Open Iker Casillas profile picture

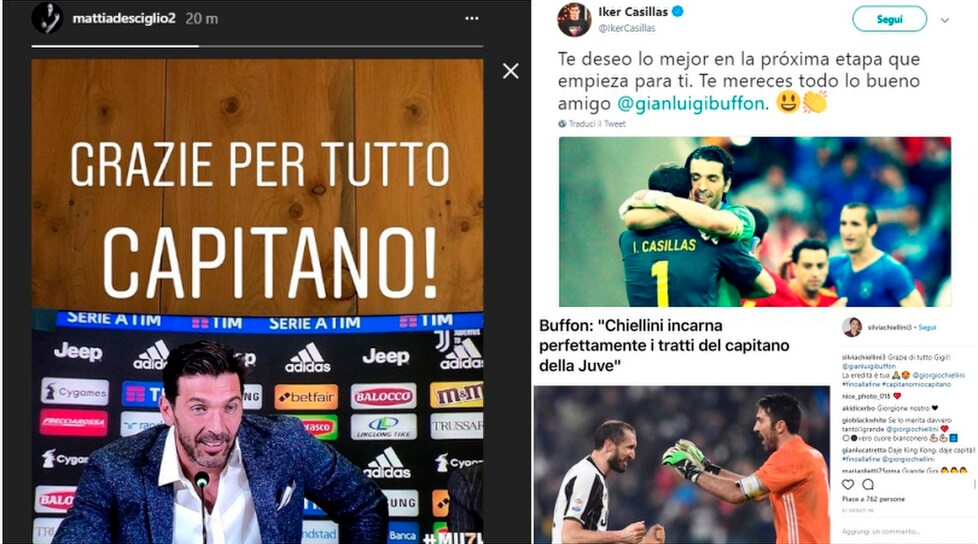(x=574, y=19)
